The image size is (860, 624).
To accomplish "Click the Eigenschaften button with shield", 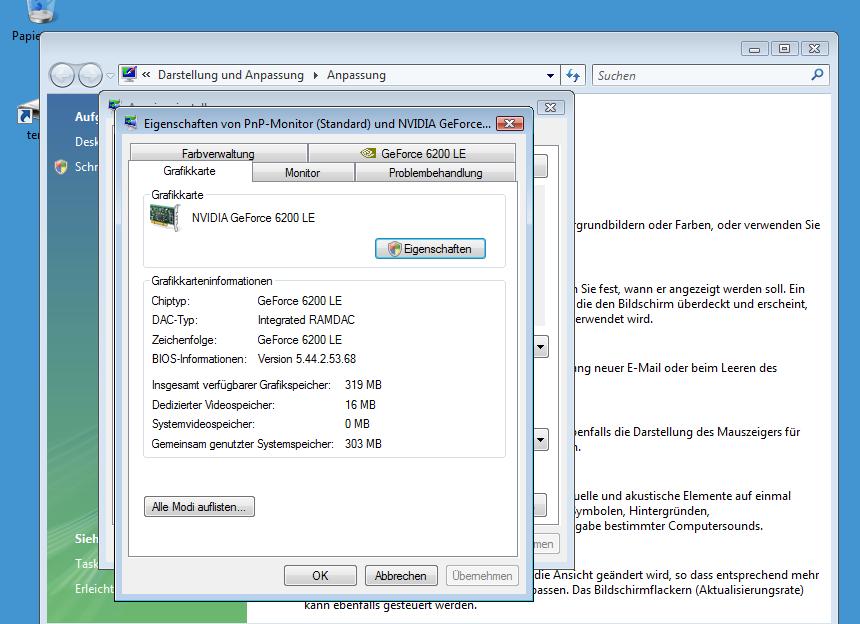I will point(430,248).
